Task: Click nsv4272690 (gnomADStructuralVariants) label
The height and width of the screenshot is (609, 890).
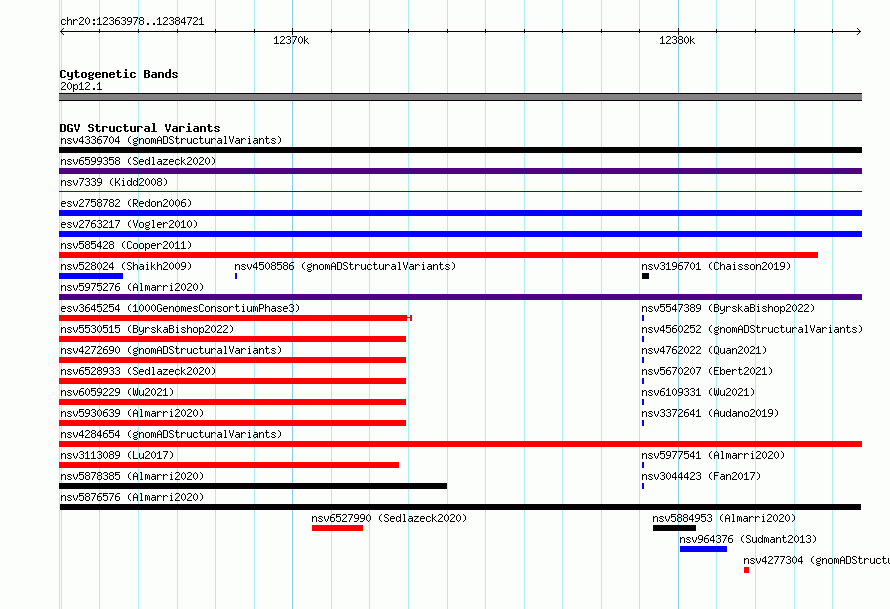Action: 171,350
